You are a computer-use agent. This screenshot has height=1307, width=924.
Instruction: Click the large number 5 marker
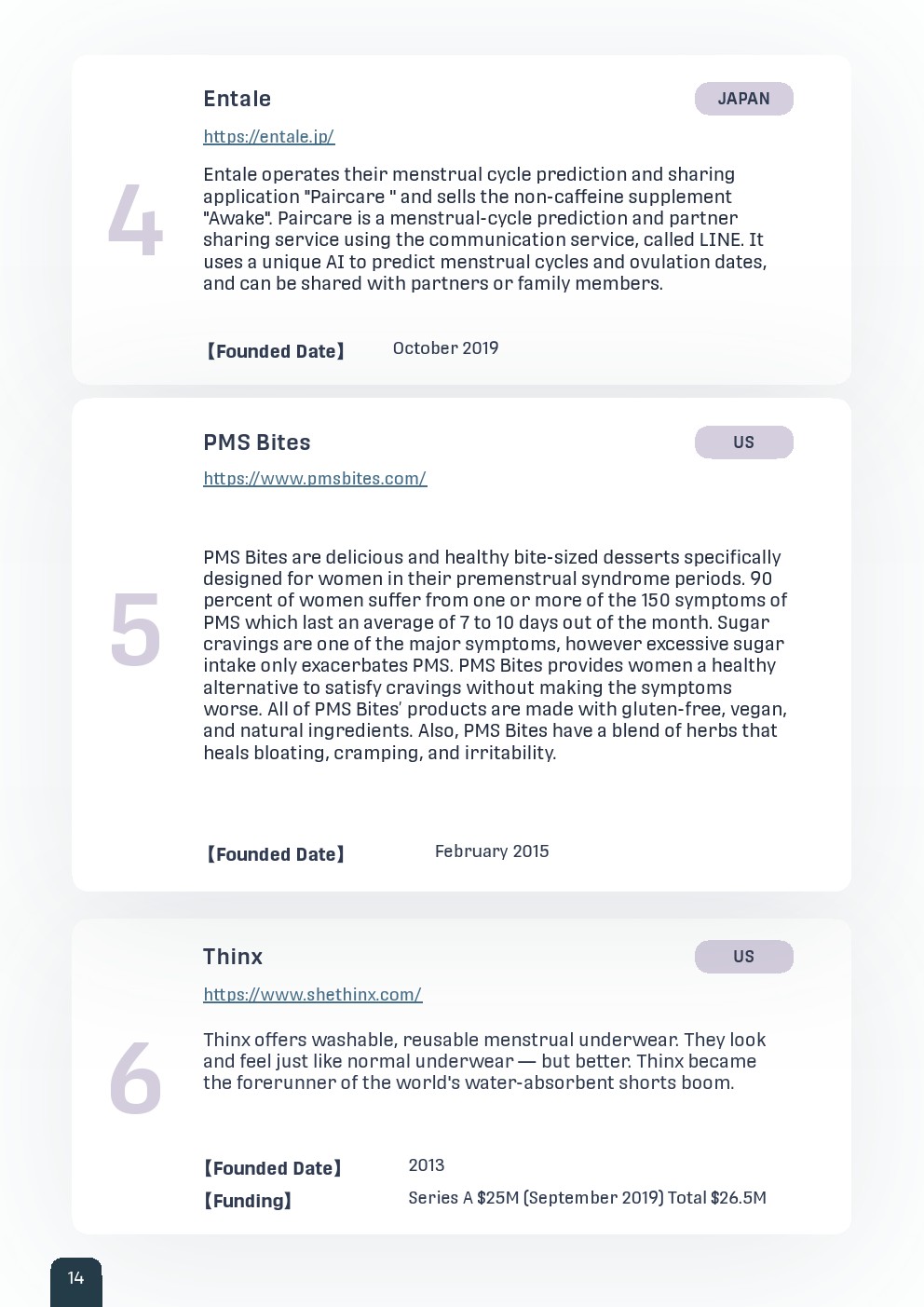[135, 631]
